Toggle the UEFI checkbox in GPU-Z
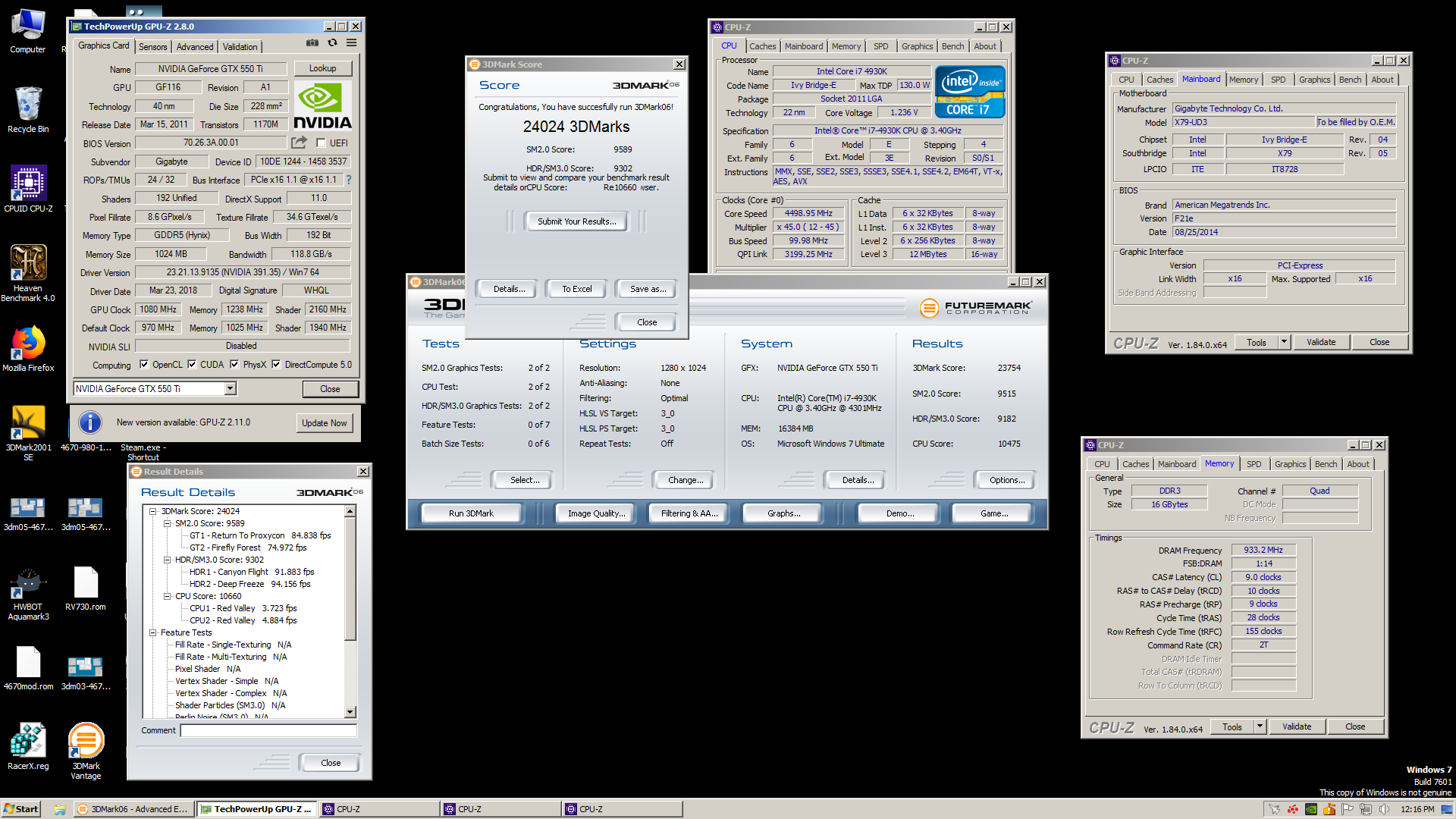Image resolution: width=1456 pixels, height=819 pixels. (x=321, y=143)
